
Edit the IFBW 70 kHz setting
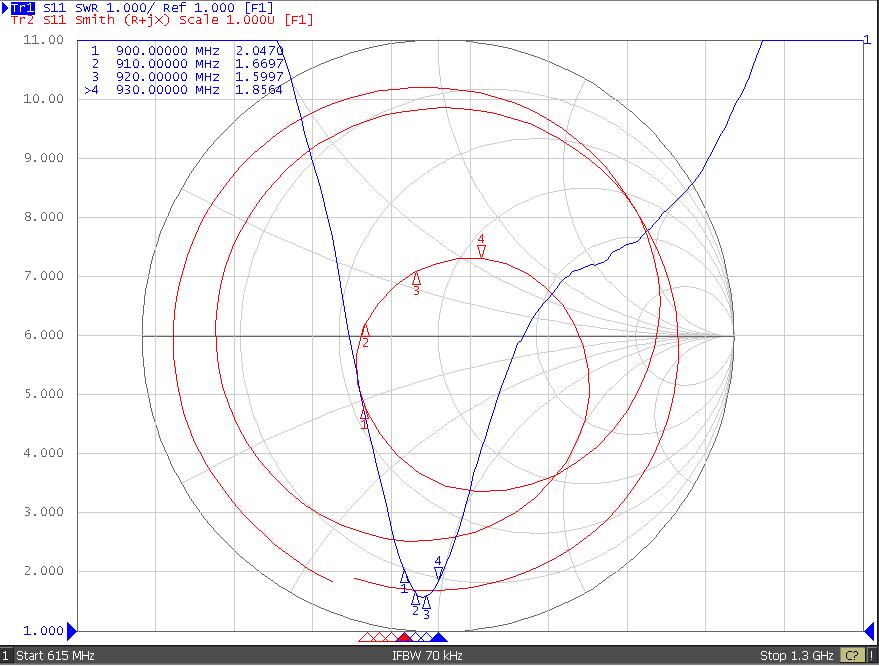[x=427, y=656]
